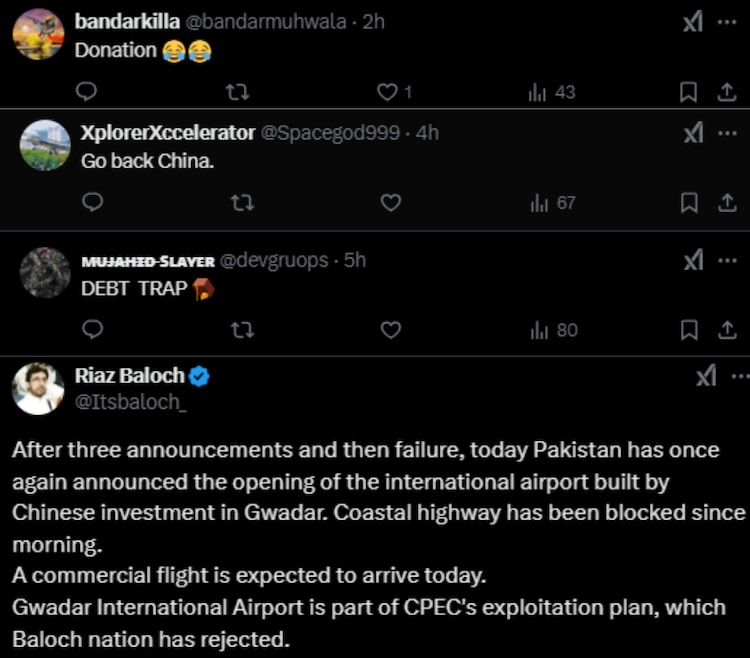The height and width of the screenshot is (658, 750).
Task: Repost bandarkilla's Donation tweet
Action: [x=238, y=92]
